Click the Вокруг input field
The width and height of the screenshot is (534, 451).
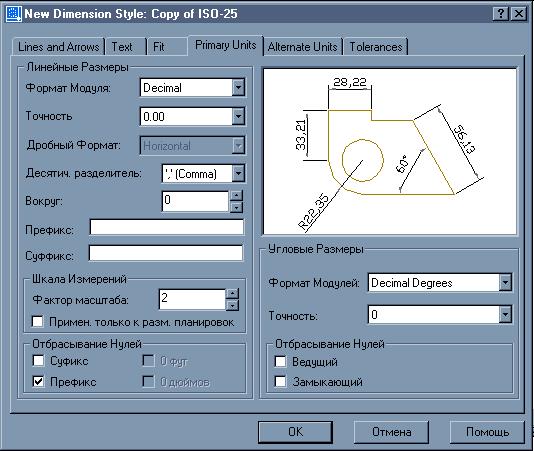pos(195,201)
